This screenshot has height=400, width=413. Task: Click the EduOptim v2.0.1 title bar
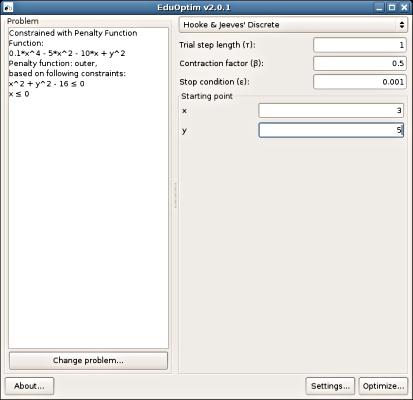[x=194, y=7]
